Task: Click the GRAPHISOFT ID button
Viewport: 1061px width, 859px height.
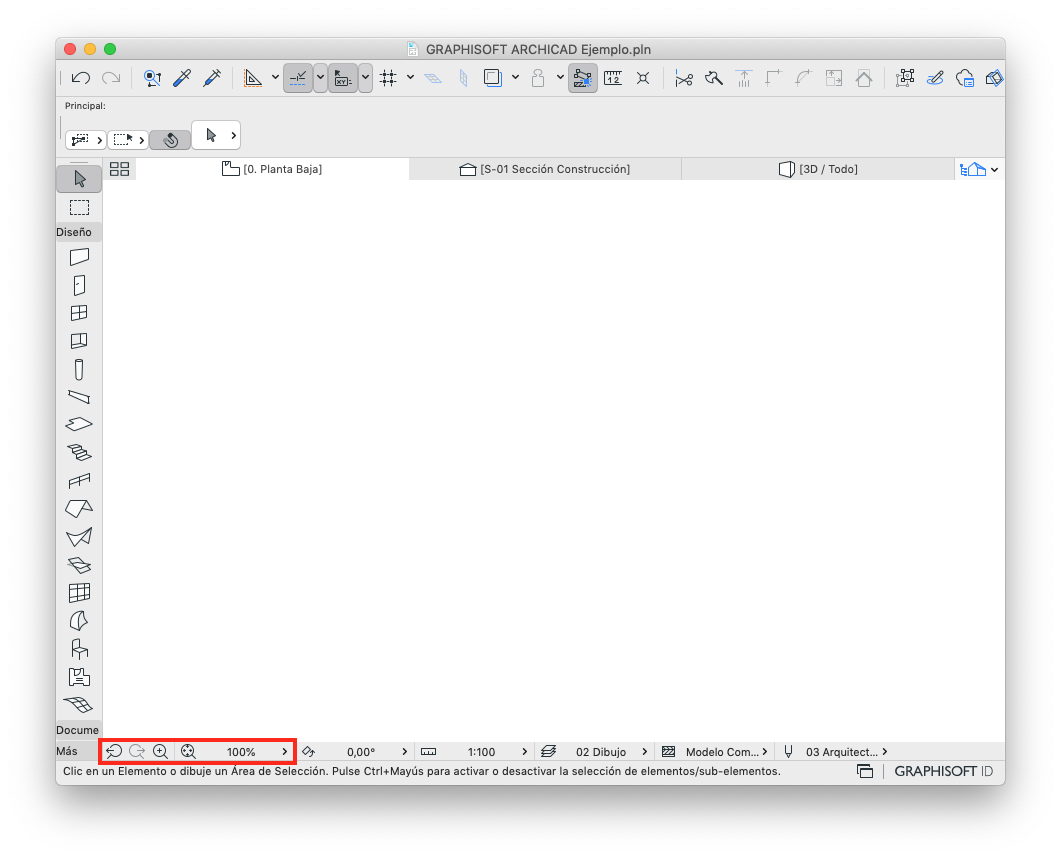Action: (x=944, y=772)
